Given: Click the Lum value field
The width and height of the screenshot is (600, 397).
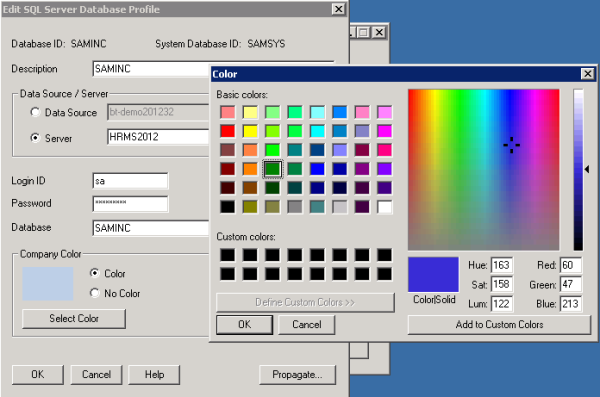Looking at the screenshot, I should pyautogui.click(x=502, y=304).
